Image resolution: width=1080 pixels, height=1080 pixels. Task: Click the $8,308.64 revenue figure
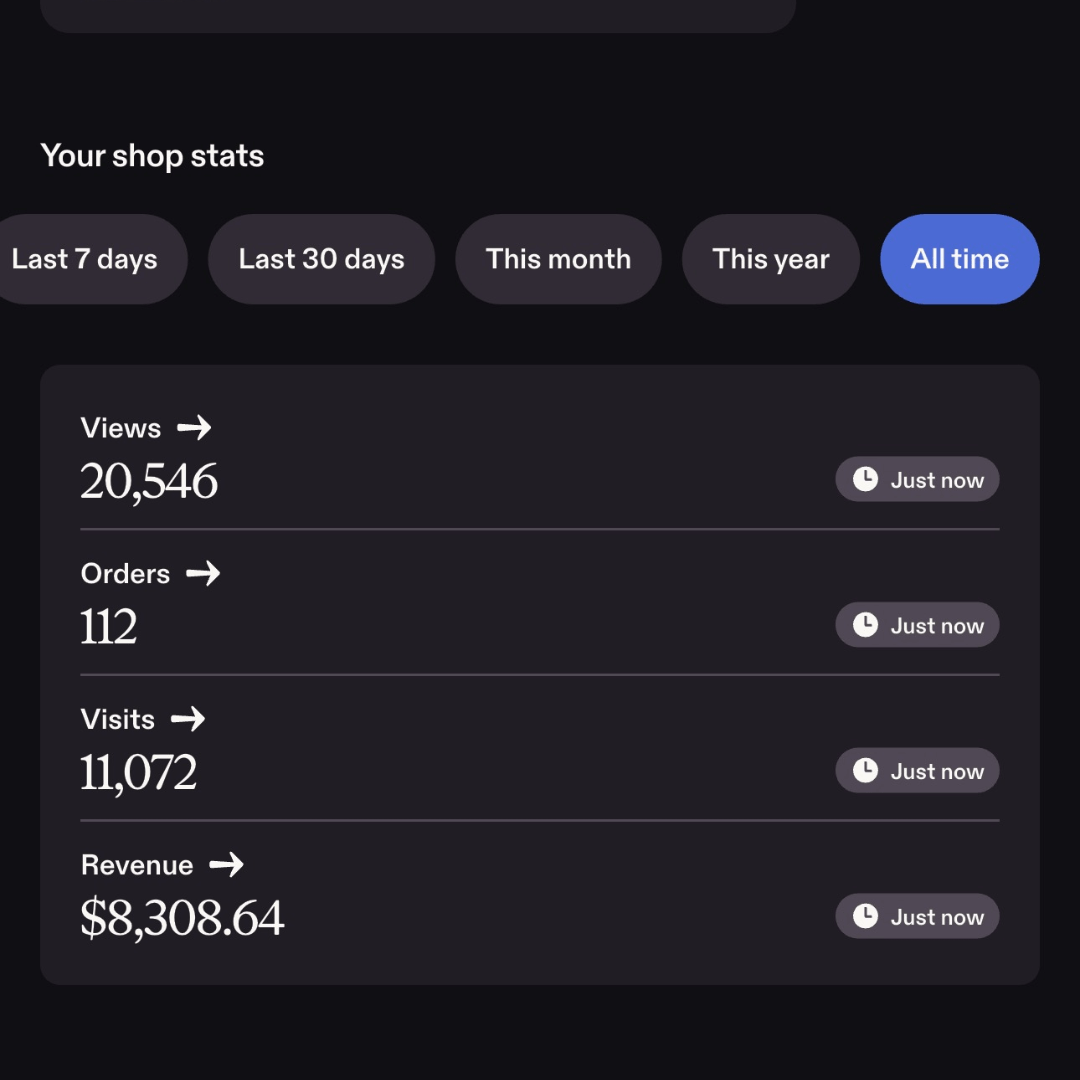[x=182, y=918]
